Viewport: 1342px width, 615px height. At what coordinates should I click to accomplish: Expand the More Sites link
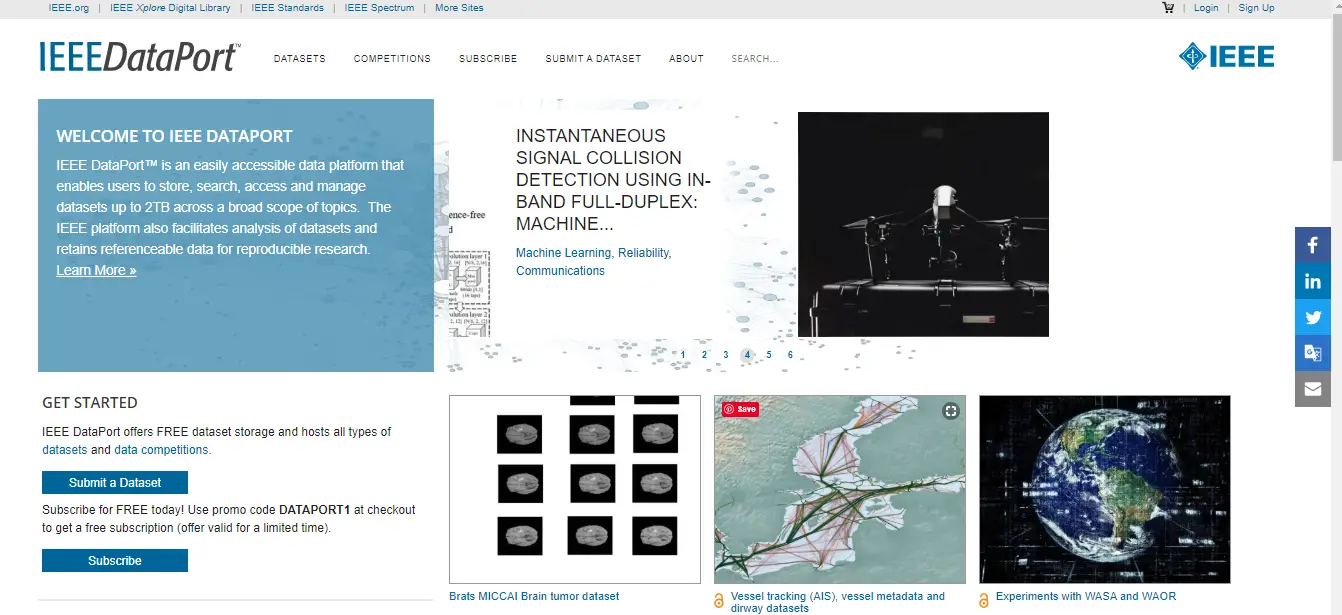pyautogui.click(x=459, y=8)
